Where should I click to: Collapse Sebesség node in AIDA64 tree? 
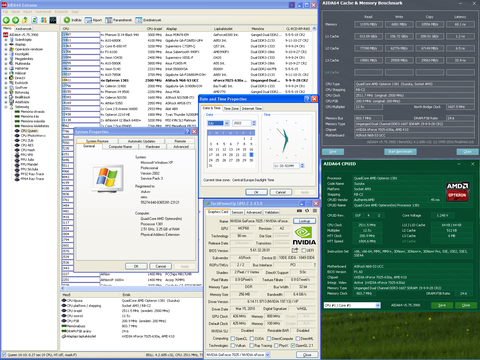[6, 107]
